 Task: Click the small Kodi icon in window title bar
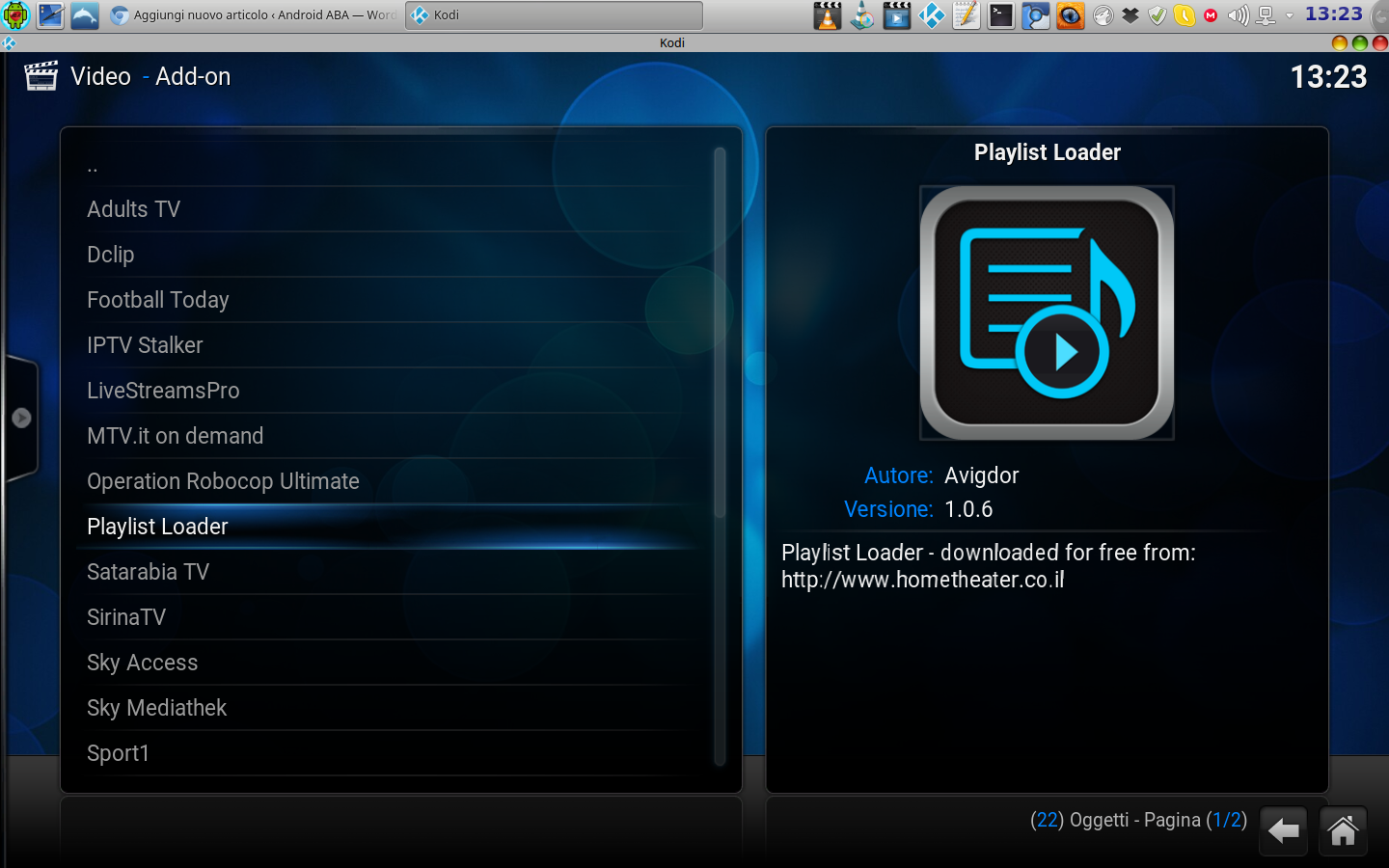coord(9,42)
